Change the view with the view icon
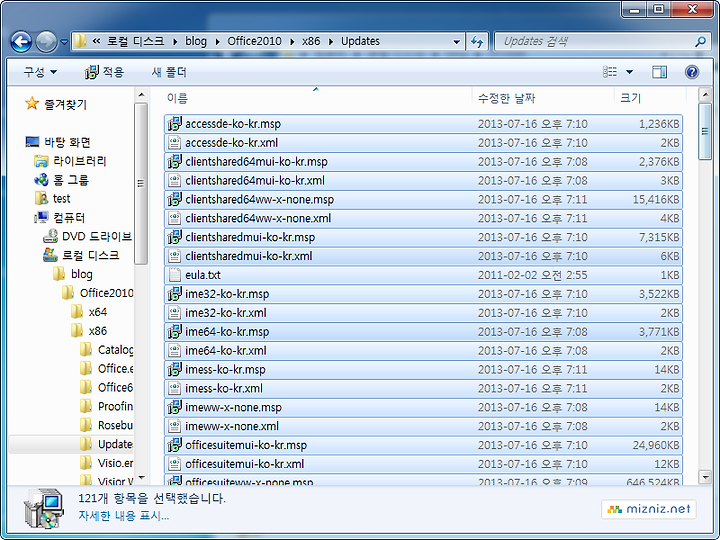 [610, 72]
